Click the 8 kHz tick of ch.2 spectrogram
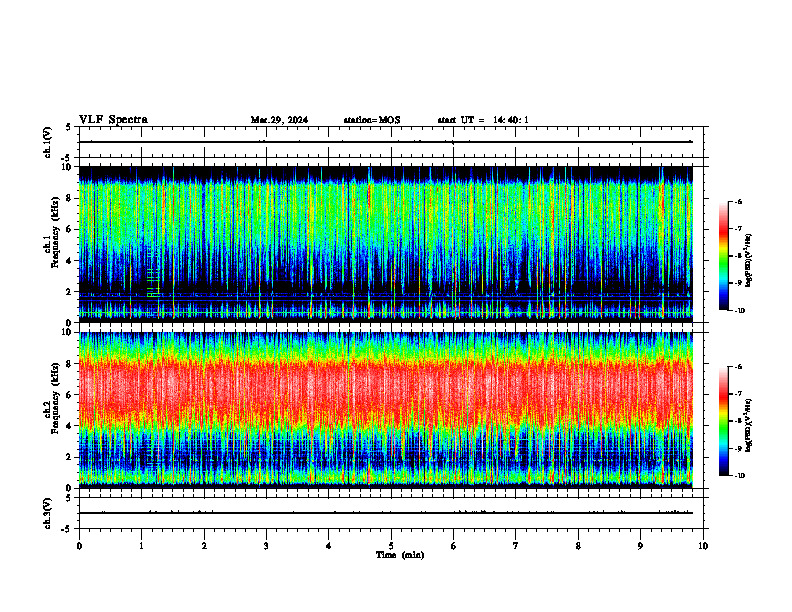Viewport: 792px width, 612px height. click(70, 364)
